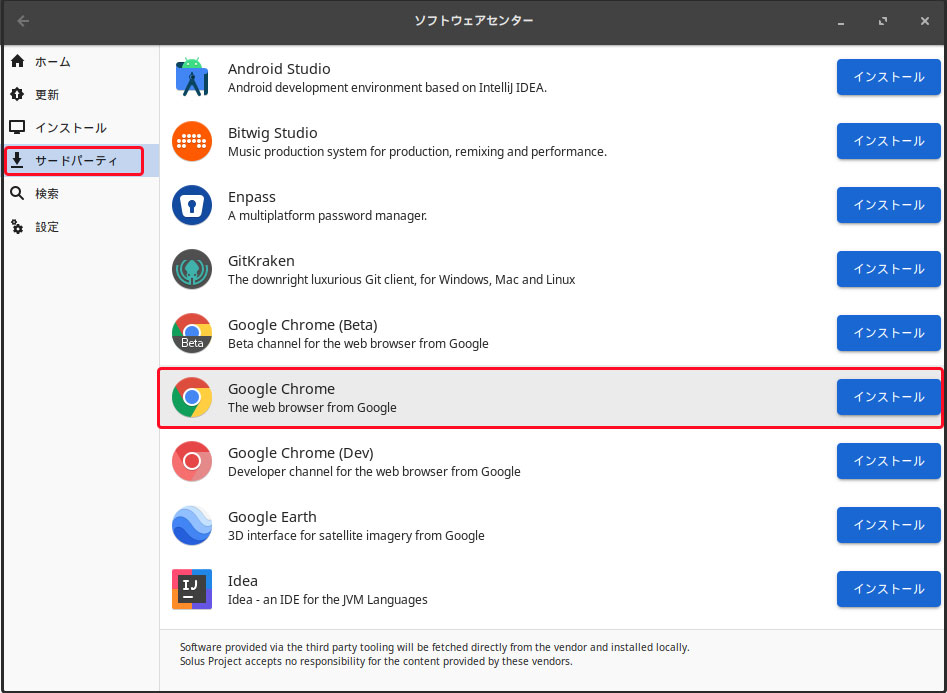The height and width of the screenshot is (693, 947).
Task: Go back using the header arrow
Action: click(23, 21)
